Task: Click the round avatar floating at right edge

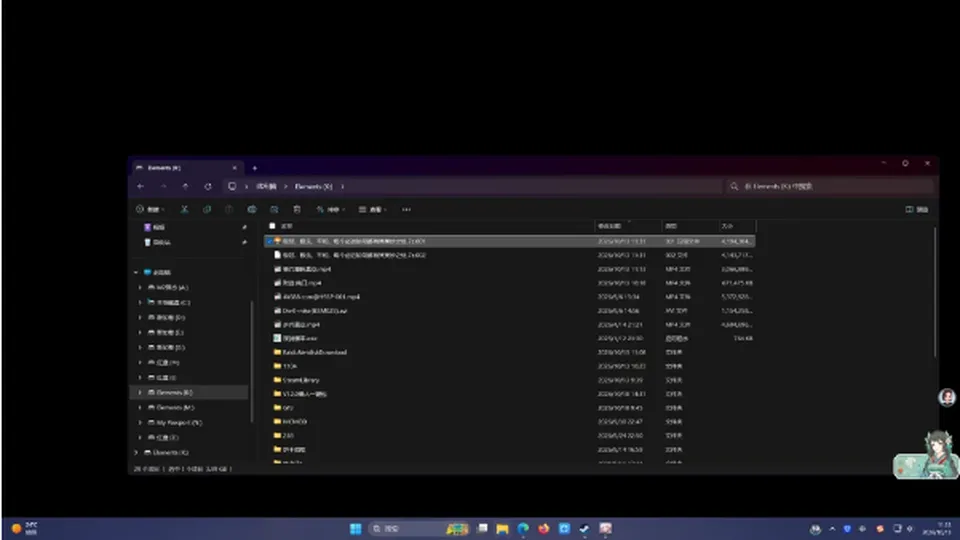Action: click(x=947, y=397)
